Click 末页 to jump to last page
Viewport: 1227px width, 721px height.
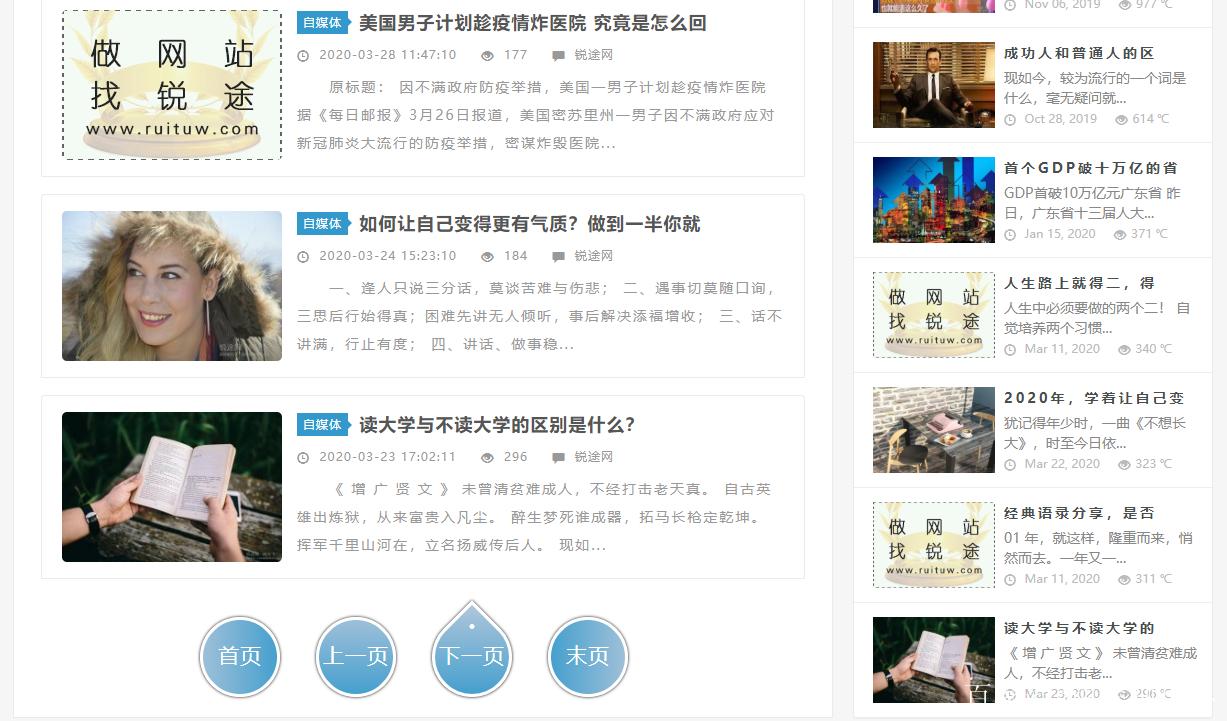[x=587, y=657]
